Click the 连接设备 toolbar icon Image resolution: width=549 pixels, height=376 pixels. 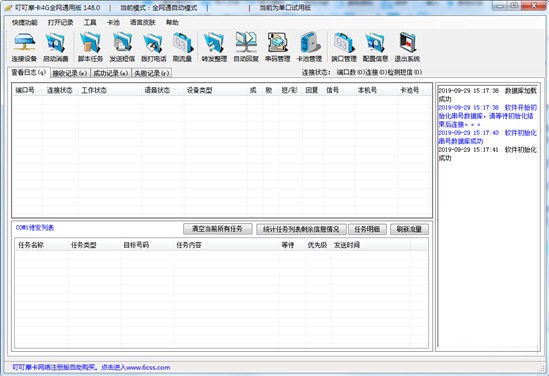(x=24, y=47)
